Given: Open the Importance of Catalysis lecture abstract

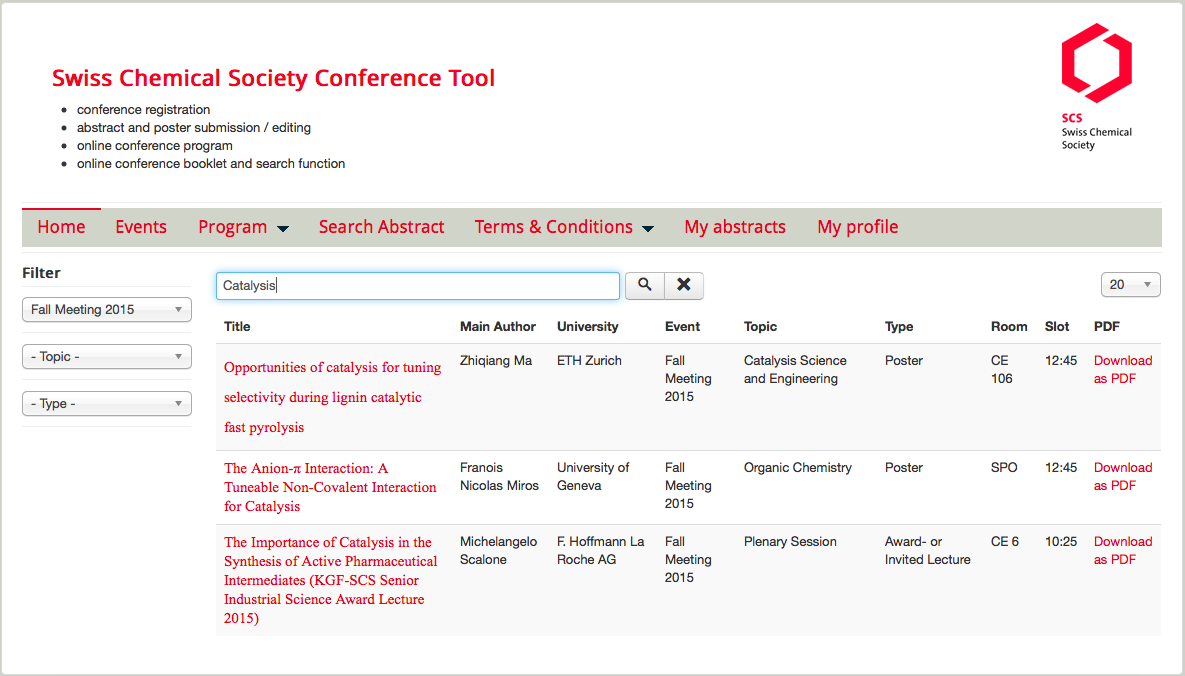Looking at the screenshot, I should [x=330, y=580].
